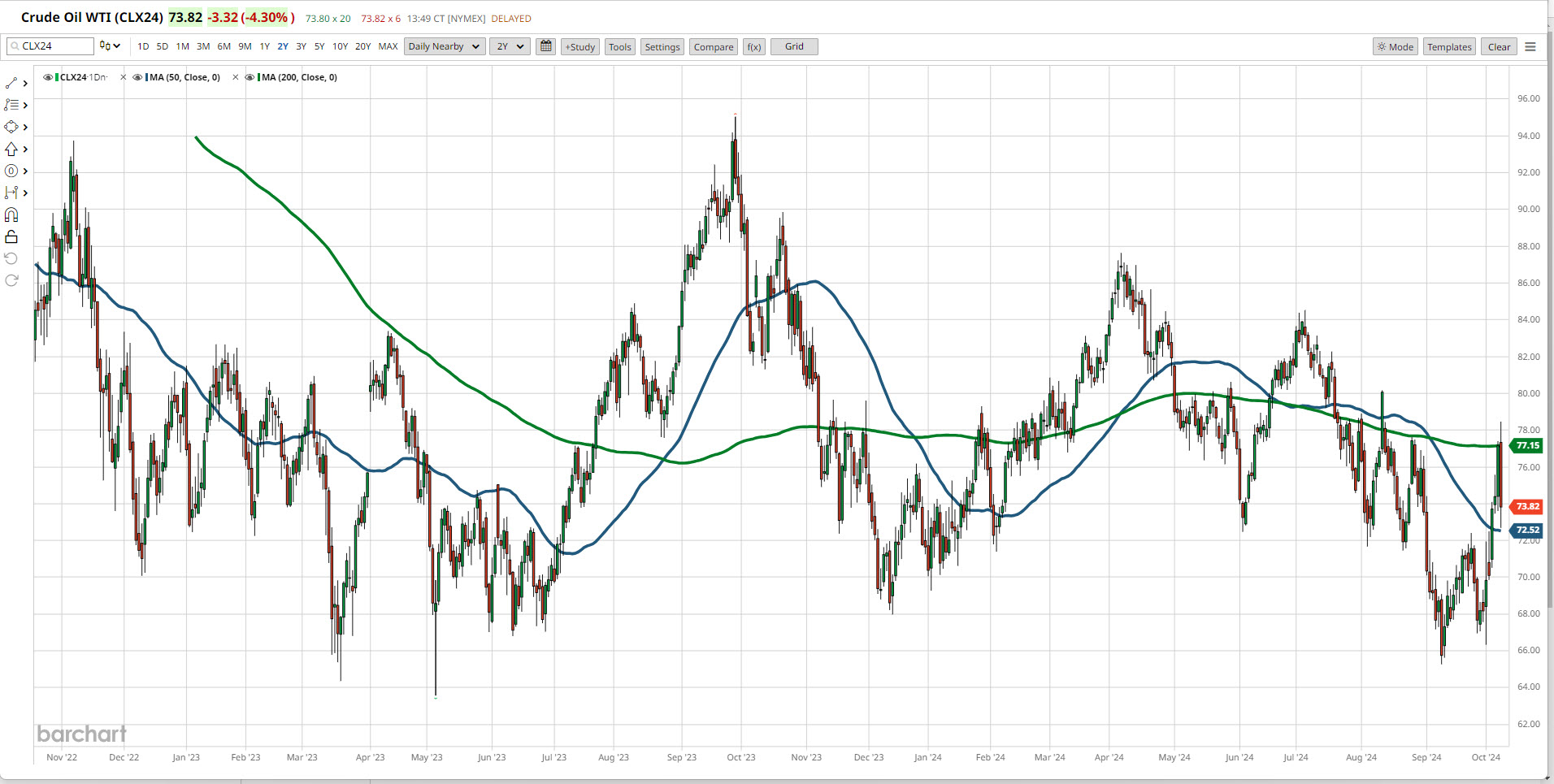The image size is (1554, 784).
Task: Click the blue 72.52 MA price label
Action: pyautogui.click(x=1526, y=530)
